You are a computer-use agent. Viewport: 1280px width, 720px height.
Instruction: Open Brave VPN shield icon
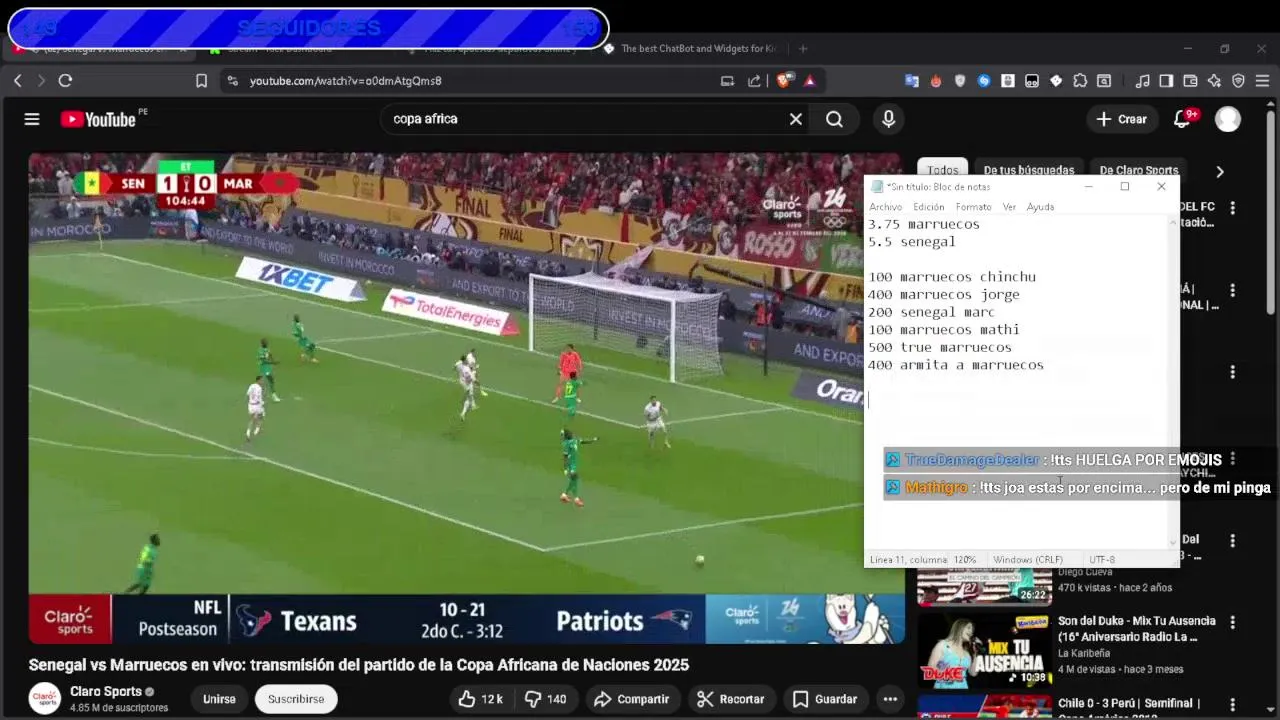(x=1238, y=81)
